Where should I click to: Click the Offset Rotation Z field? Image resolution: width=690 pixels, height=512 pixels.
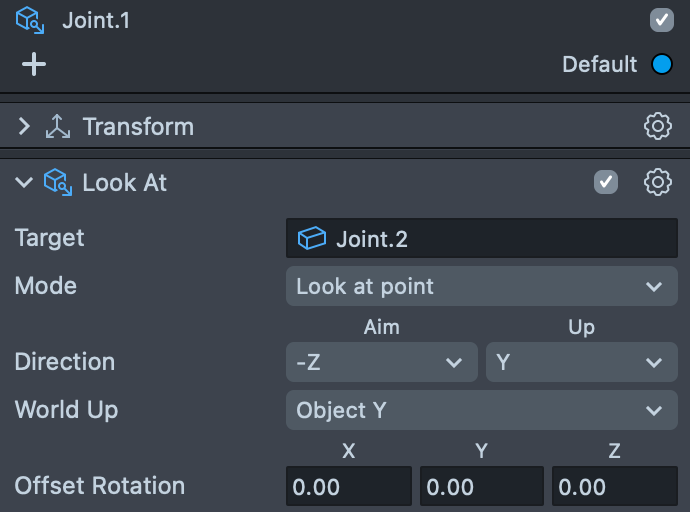(x=614, y=487)
